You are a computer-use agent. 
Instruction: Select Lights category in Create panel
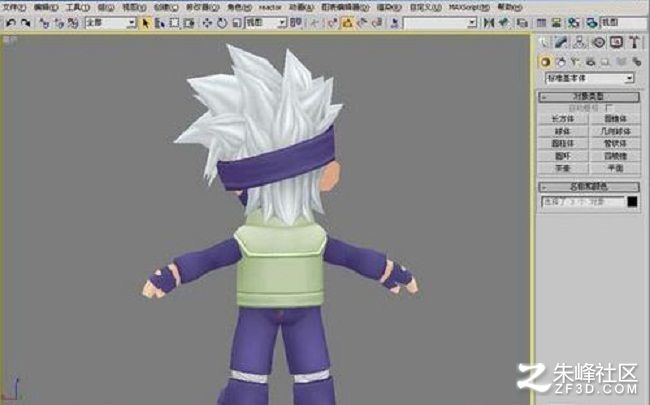coord(575,62)
